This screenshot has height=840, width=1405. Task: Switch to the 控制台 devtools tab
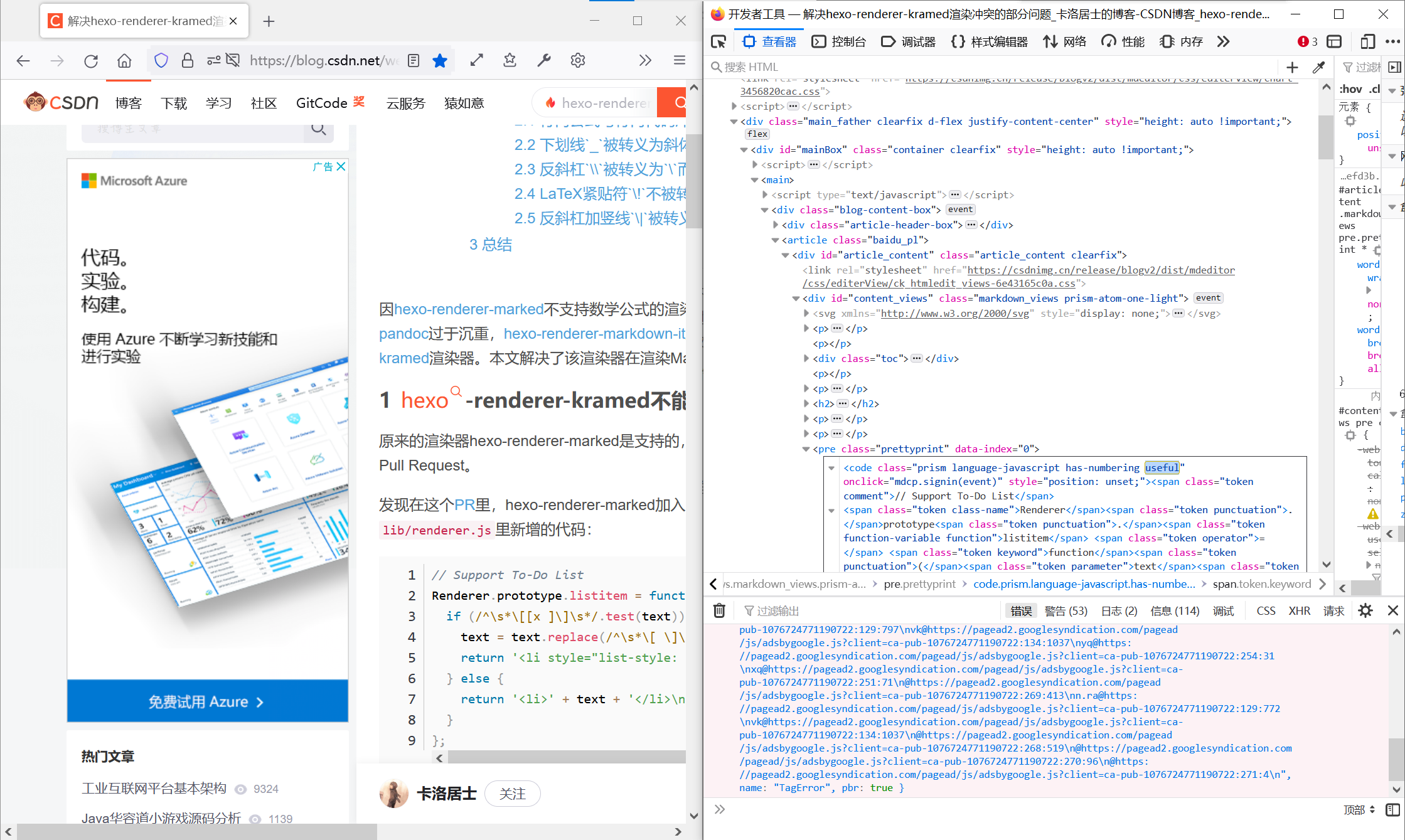(839, 42)
